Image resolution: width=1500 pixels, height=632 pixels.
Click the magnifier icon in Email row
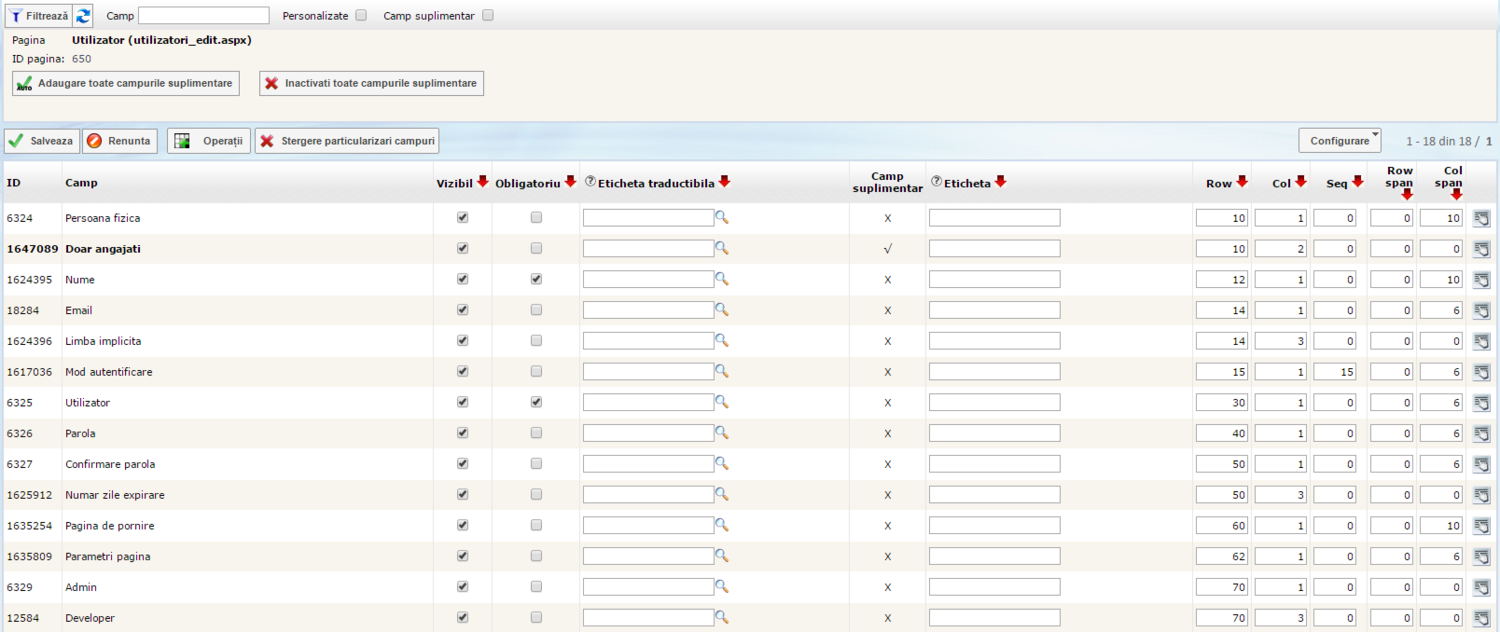[721, 310]
